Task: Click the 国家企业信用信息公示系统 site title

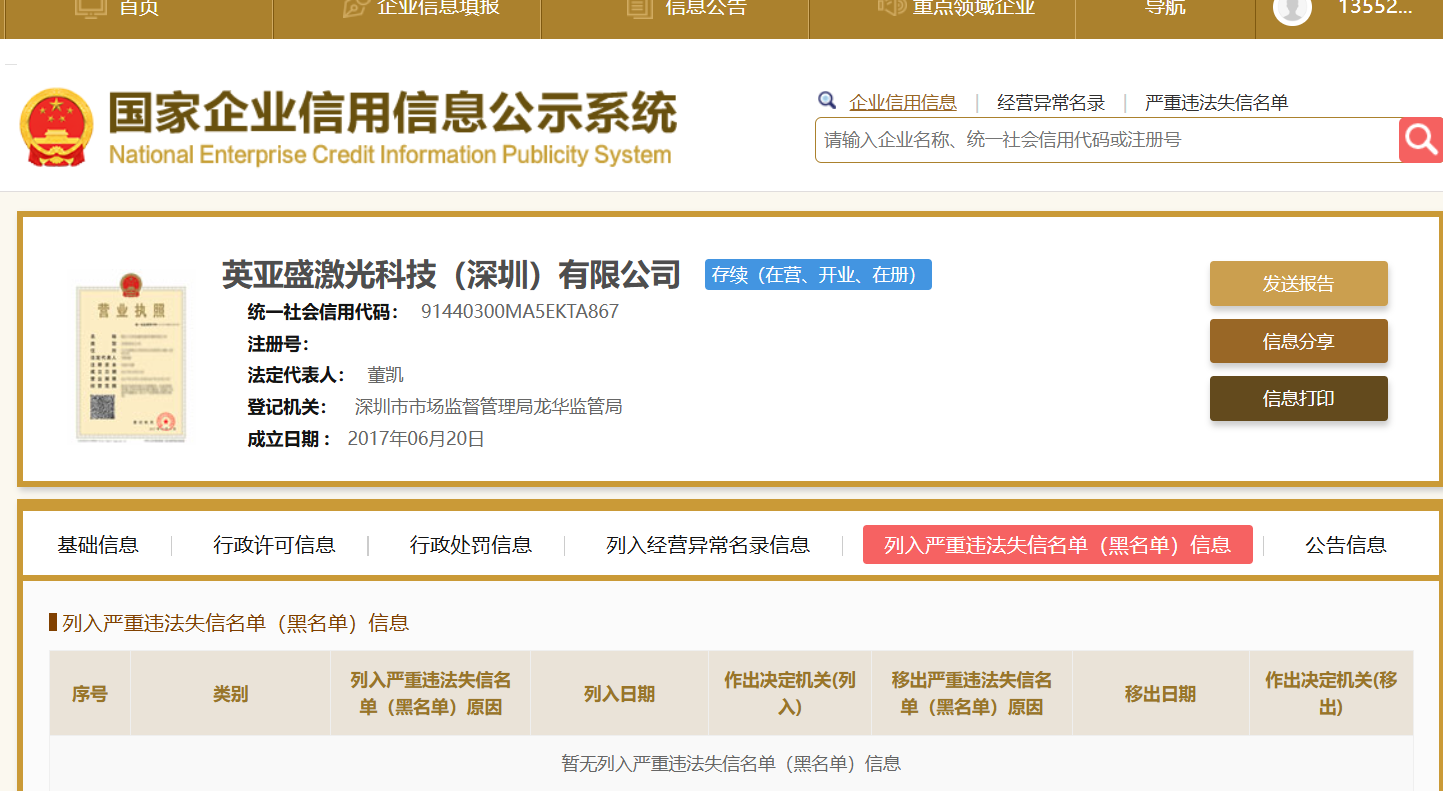Action: coord(392,112)
